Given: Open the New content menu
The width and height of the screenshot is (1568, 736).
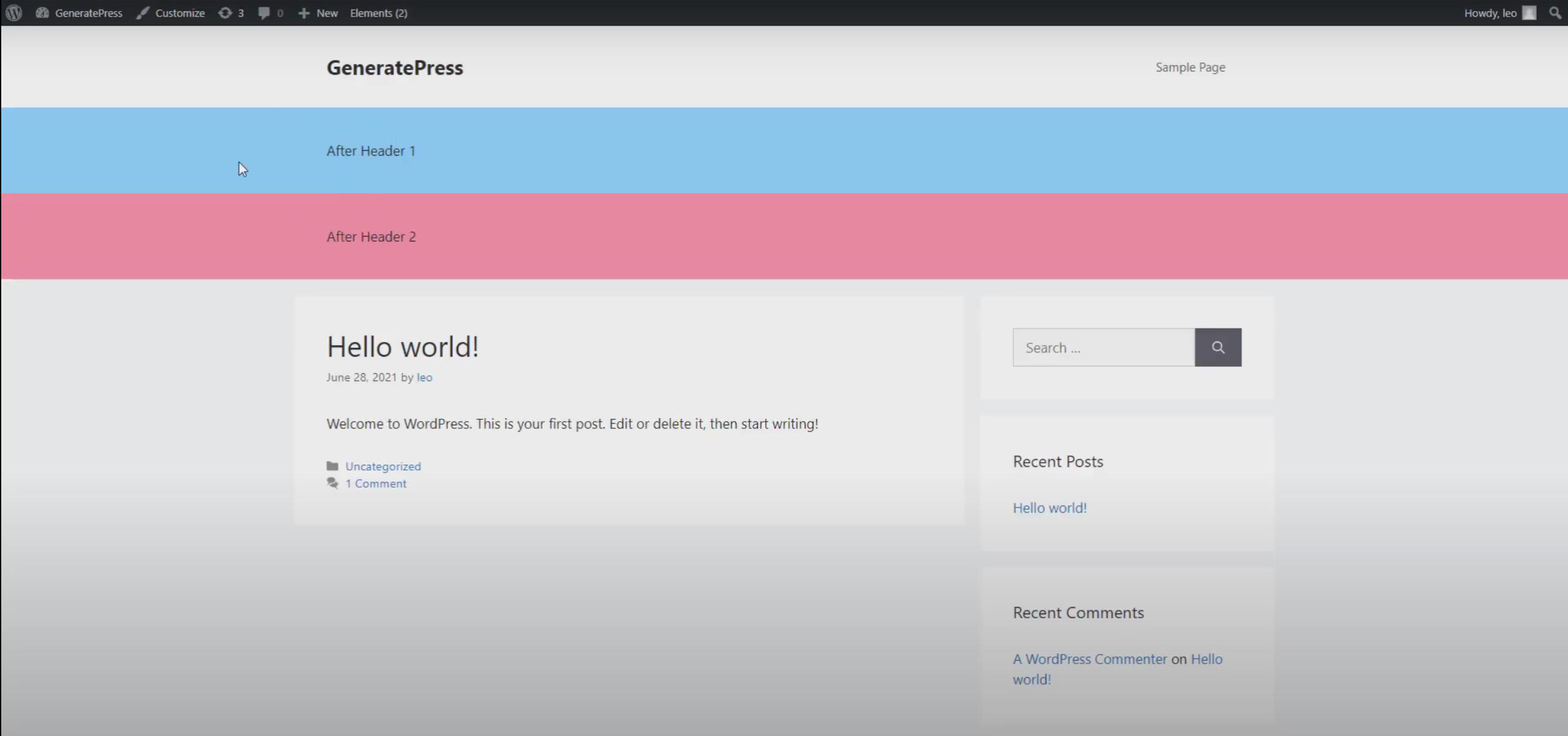Looking at the screenshot, I should tap(327, 13).
